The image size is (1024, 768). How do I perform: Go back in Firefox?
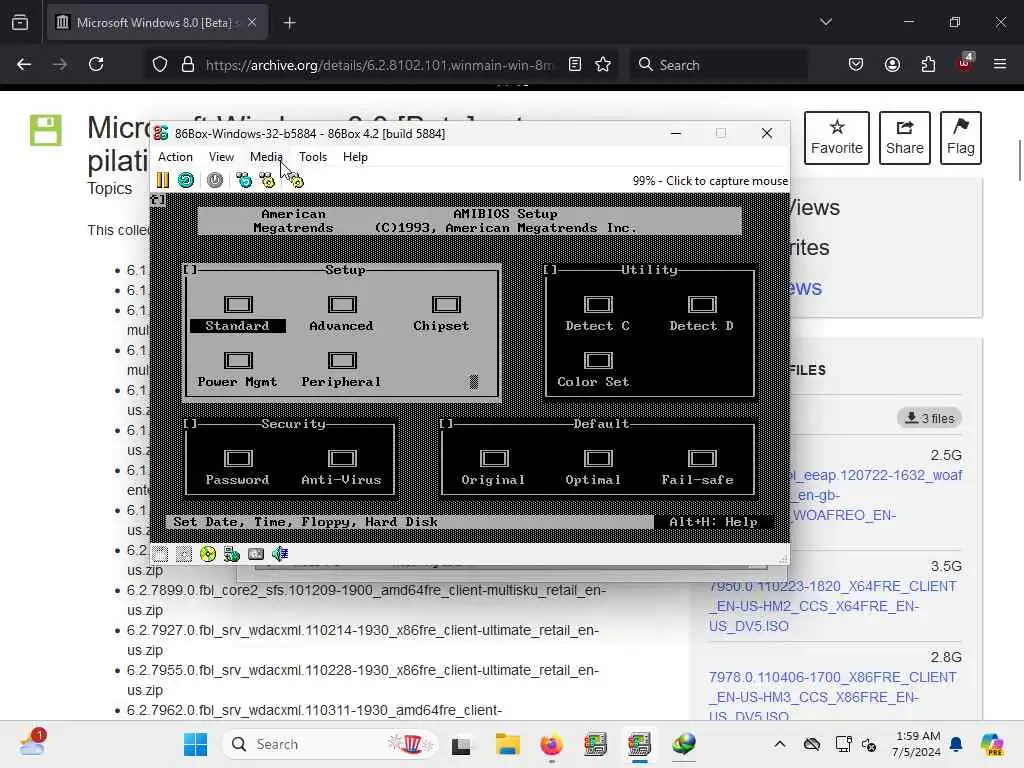click(x=24, y=65)
